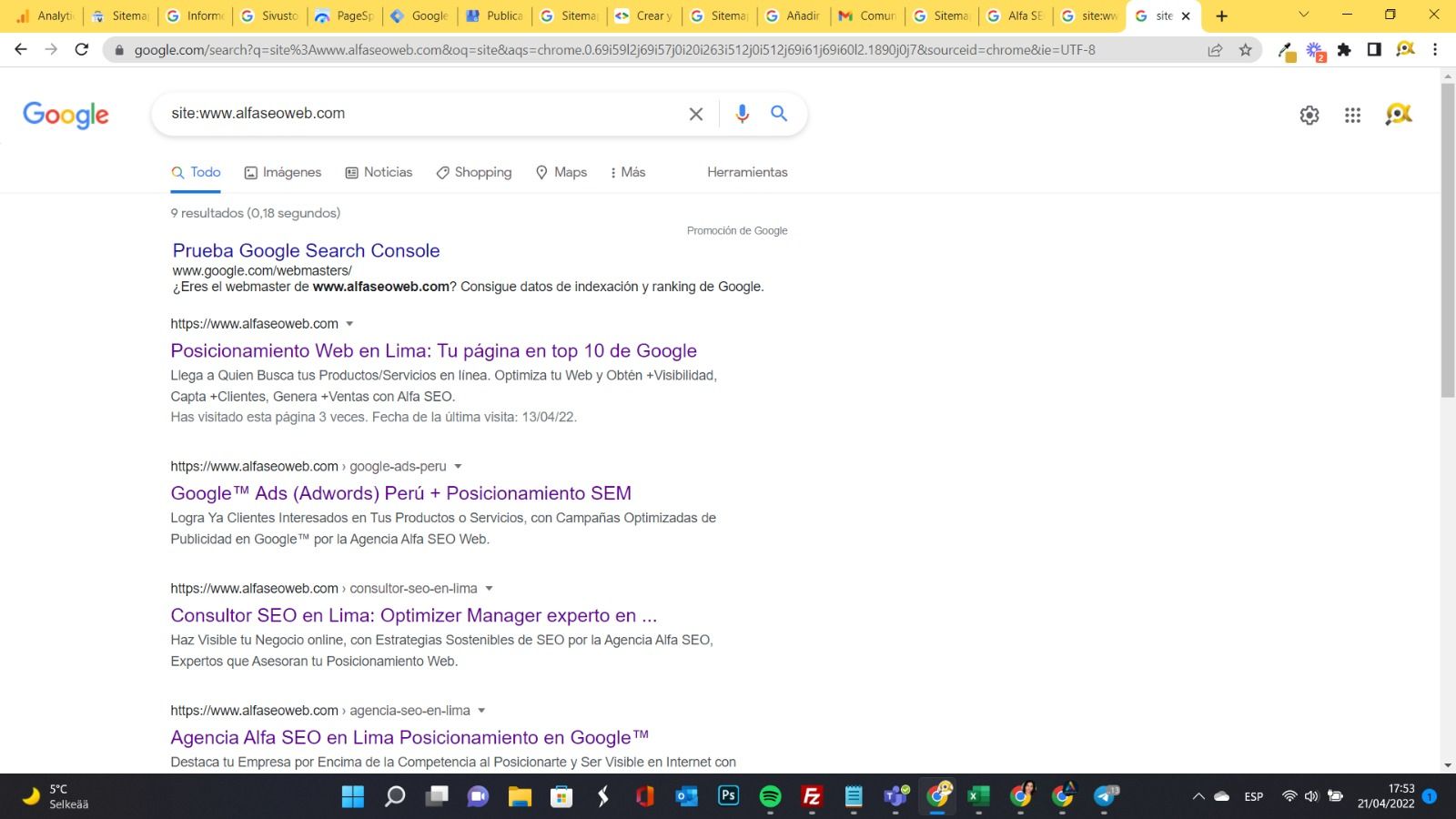This screenshot has width=1456, height=819.
Task: Go back to the previous page
Action: (21, 50)
